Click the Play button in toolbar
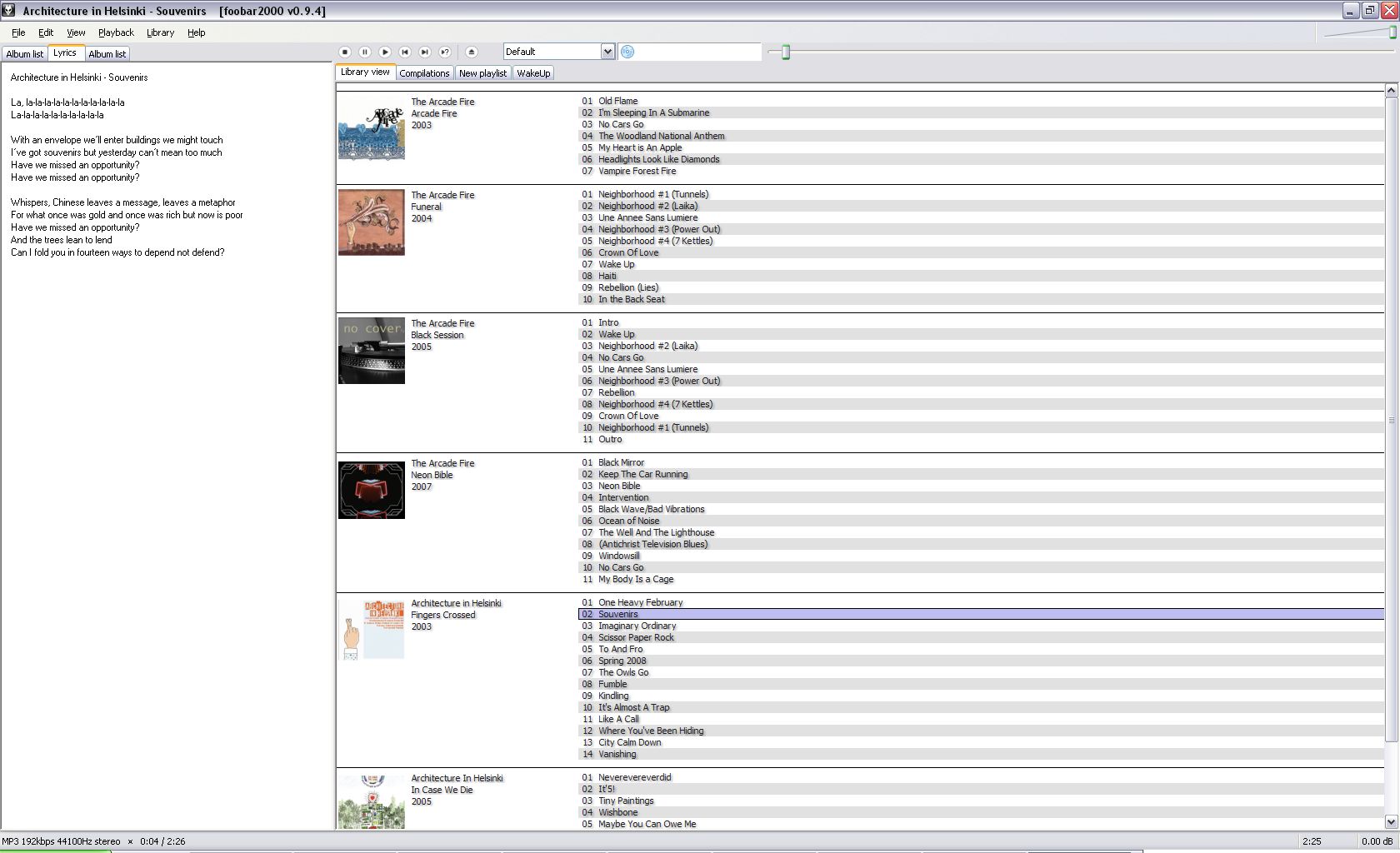The height and width of the screenshot is (853, 1400). point(385,52)
